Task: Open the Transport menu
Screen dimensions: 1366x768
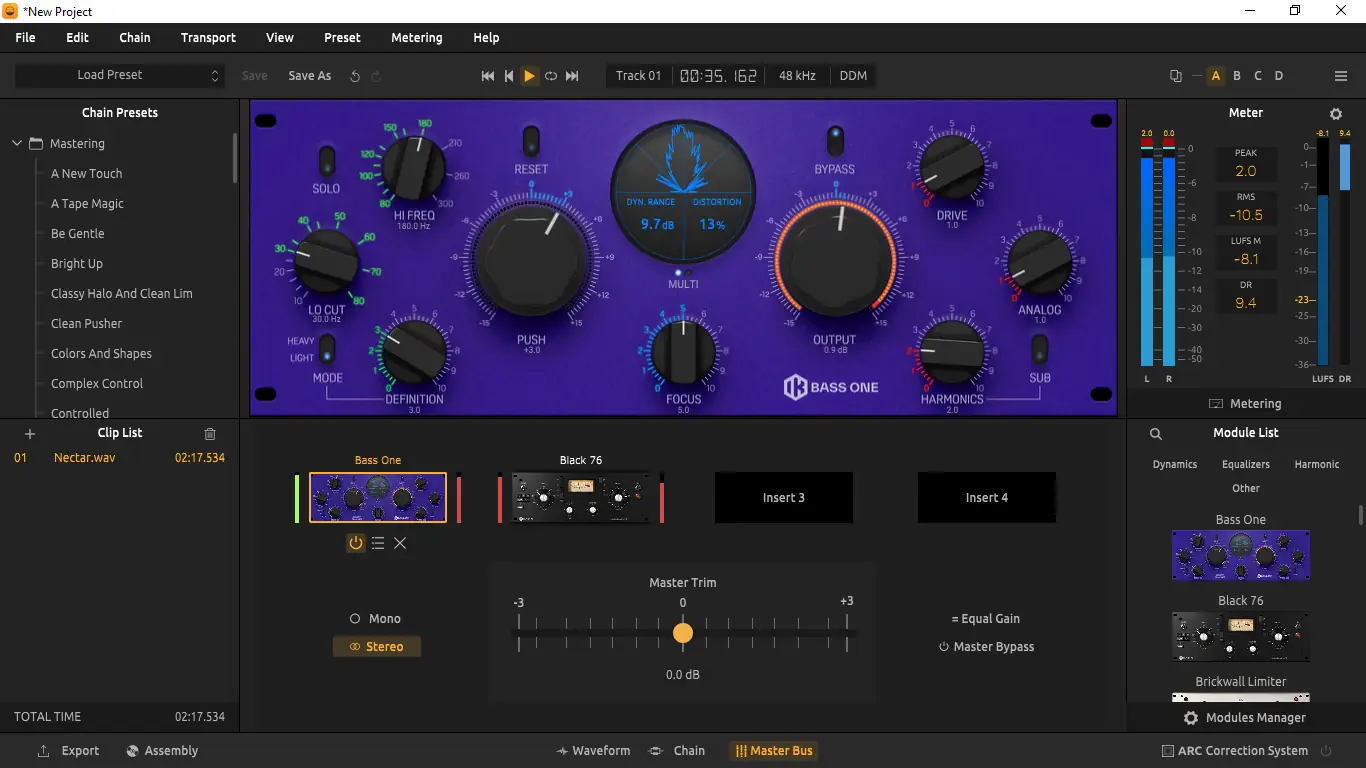Action: (x=208, y=38)
